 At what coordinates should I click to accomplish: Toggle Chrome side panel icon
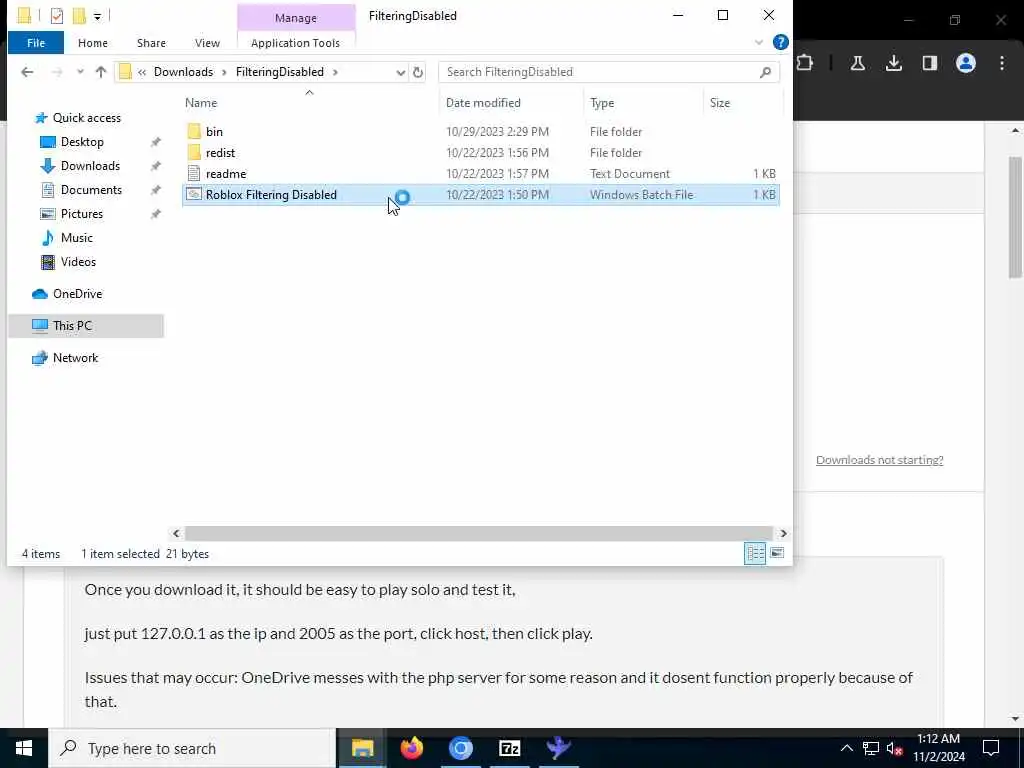tap(929, 63)
